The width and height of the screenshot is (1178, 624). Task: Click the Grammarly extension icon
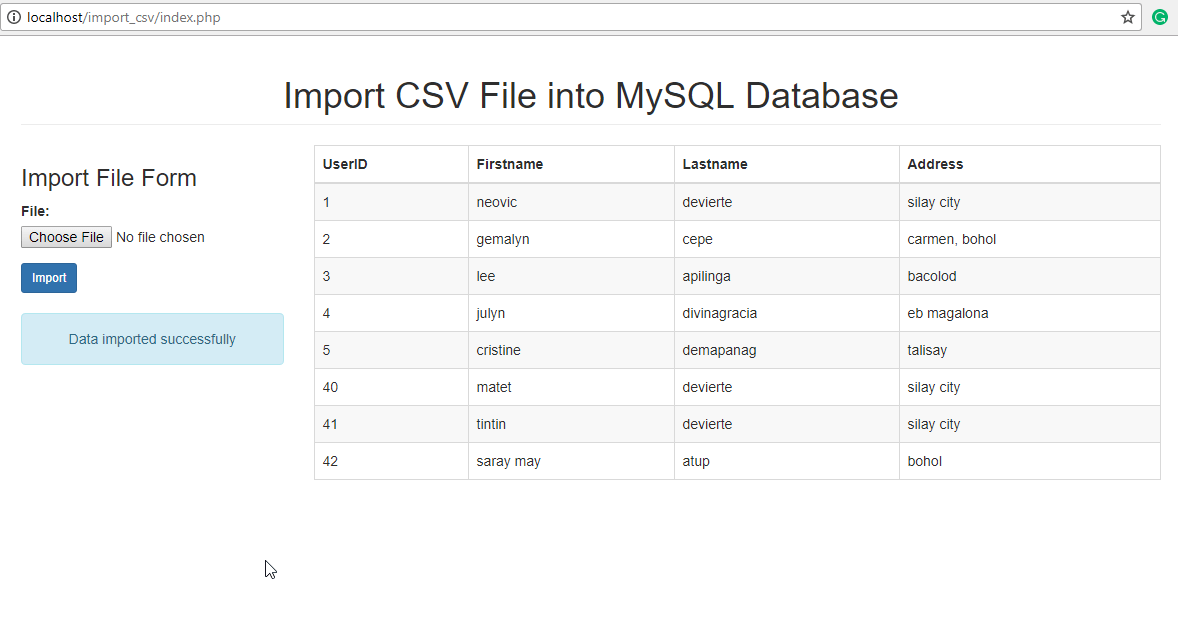[1160, 17]
